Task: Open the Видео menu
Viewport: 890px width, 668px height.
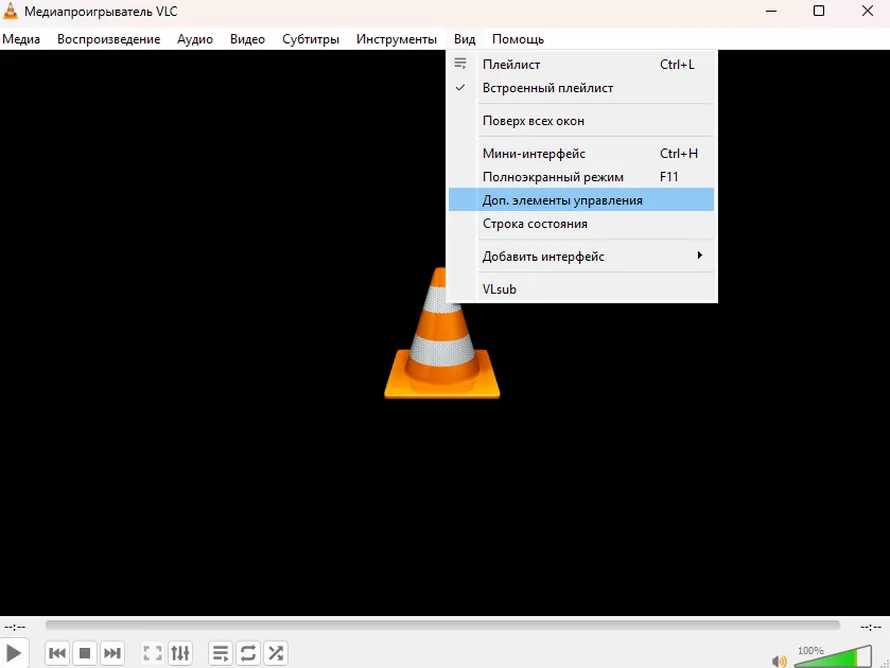Action: click(247, 39)
